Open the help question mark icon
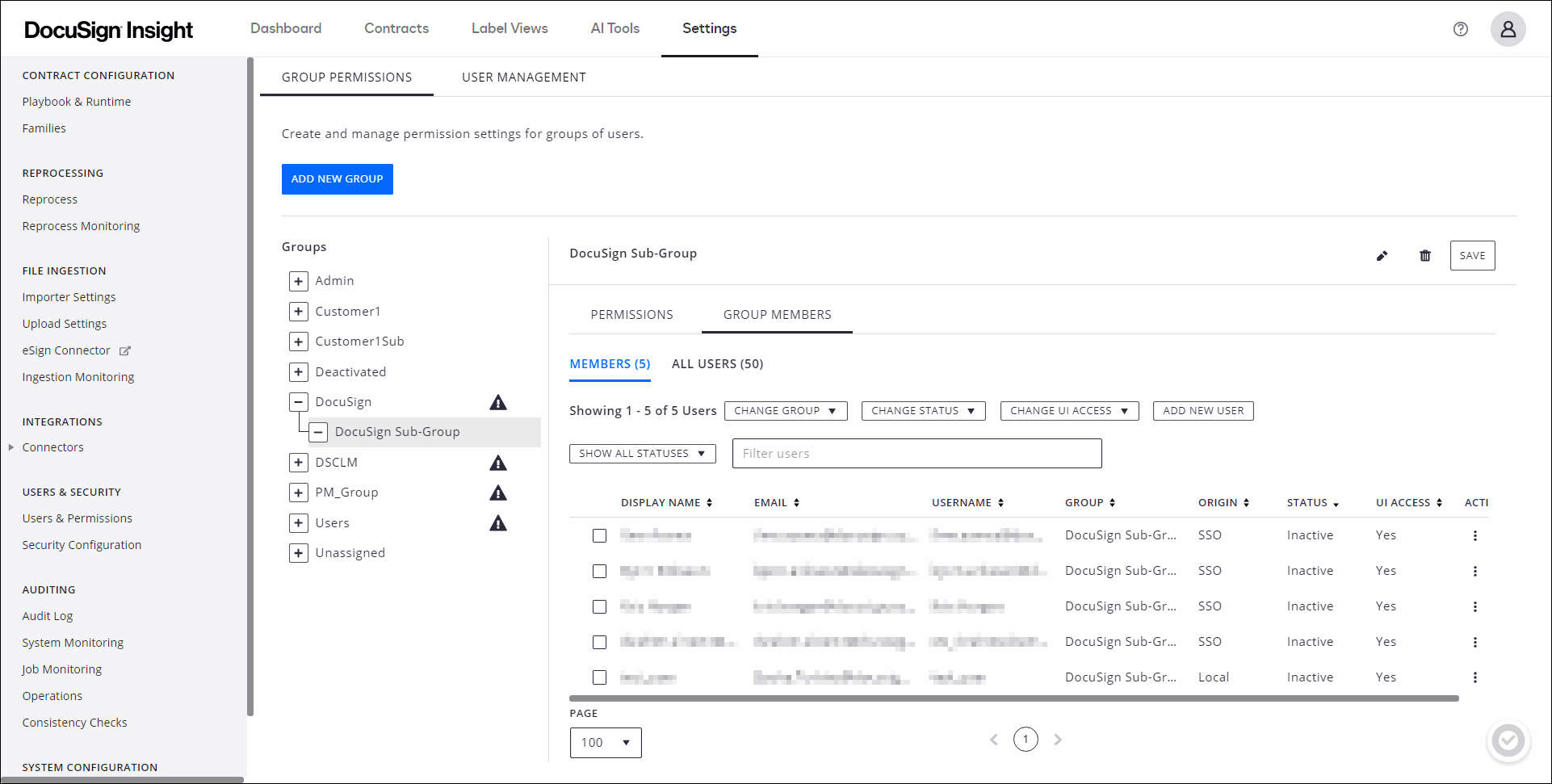This screenshot has height=784, width=1552. coord(1460,29)
